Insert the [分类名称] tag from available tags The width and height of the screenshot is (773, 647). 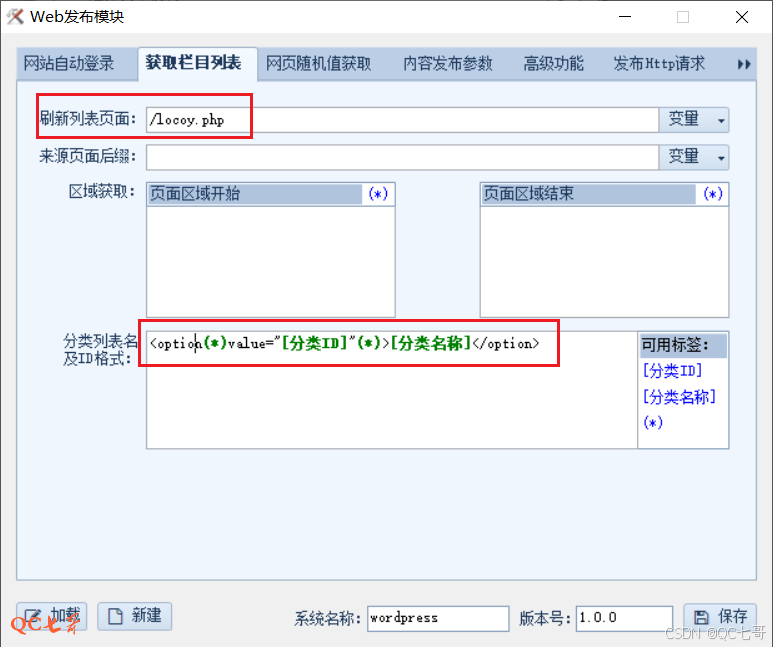(x=679, y=397)
